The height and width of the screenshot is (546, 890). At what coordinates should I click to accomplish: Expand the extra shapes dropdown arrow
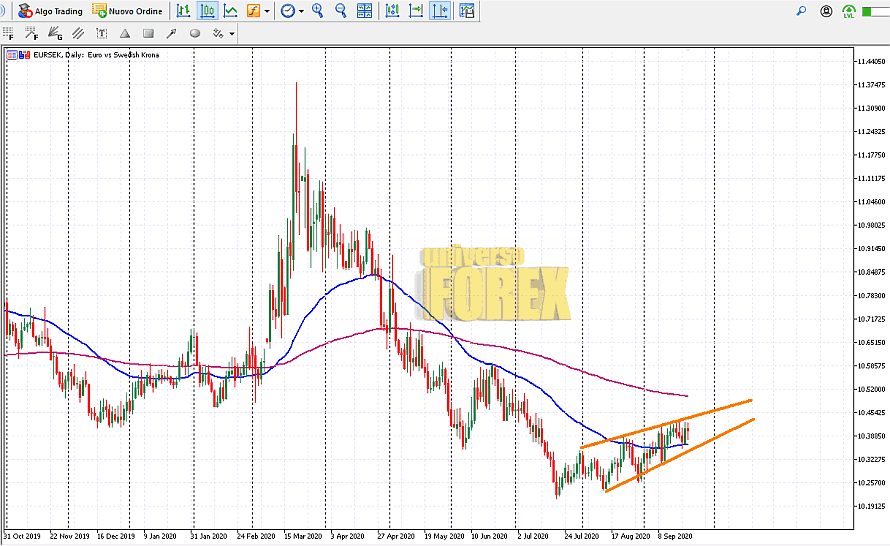point(232,33)
